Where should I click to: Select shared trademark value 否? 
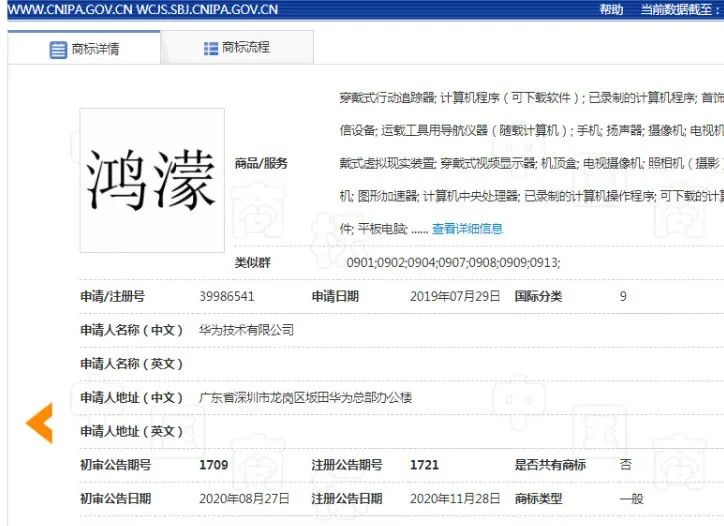(x=626, y=465)
